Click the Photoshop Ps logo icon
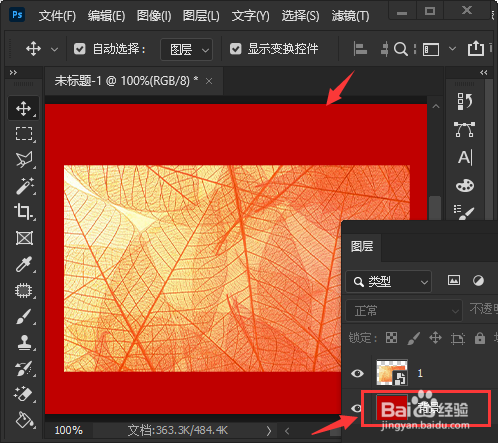This screenshot has height=443, width=498. [17, 15]
